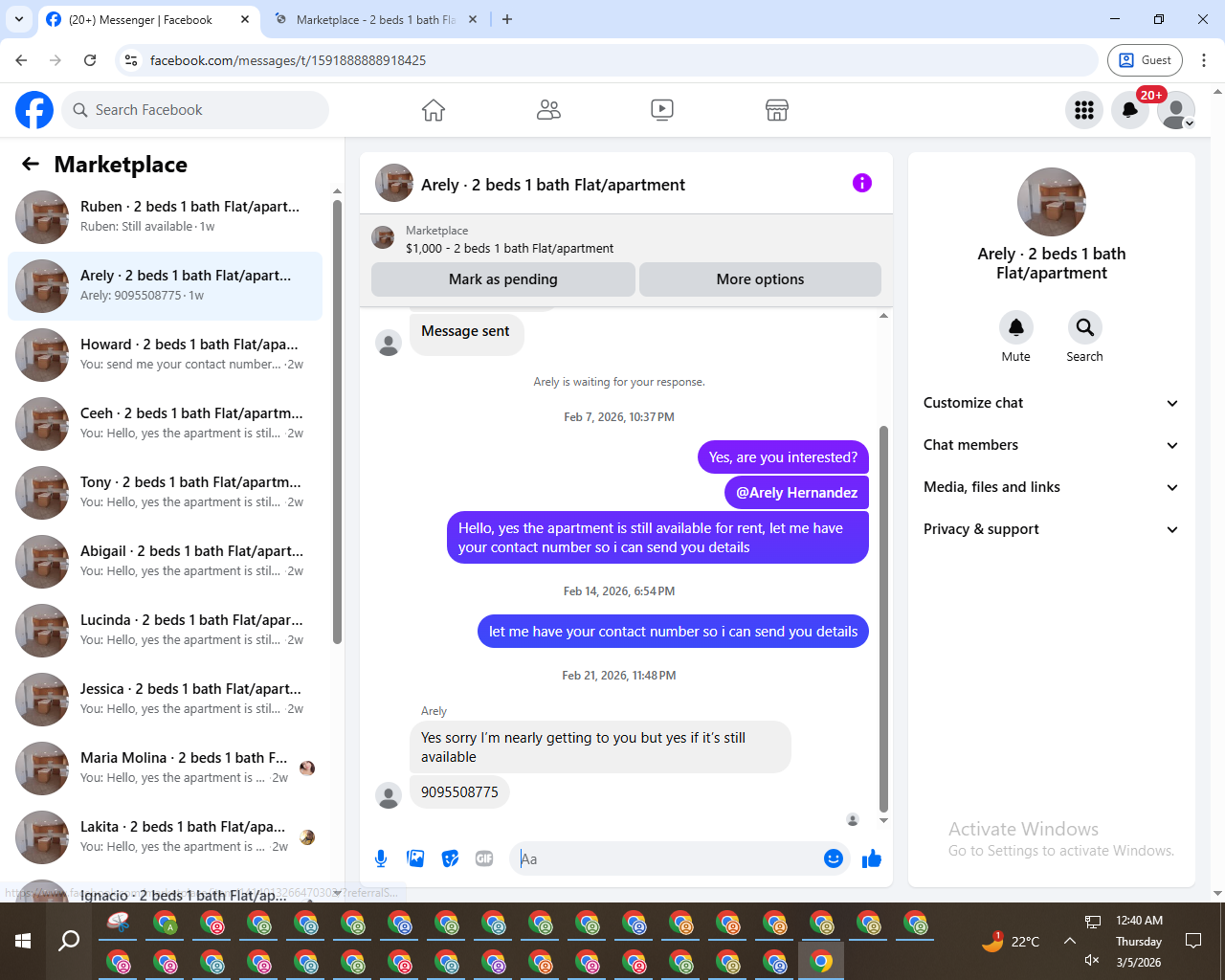1225x980 pixels.
Task: Open Chrome tab search dropdown arrow
Action: (x=19, y=19)
